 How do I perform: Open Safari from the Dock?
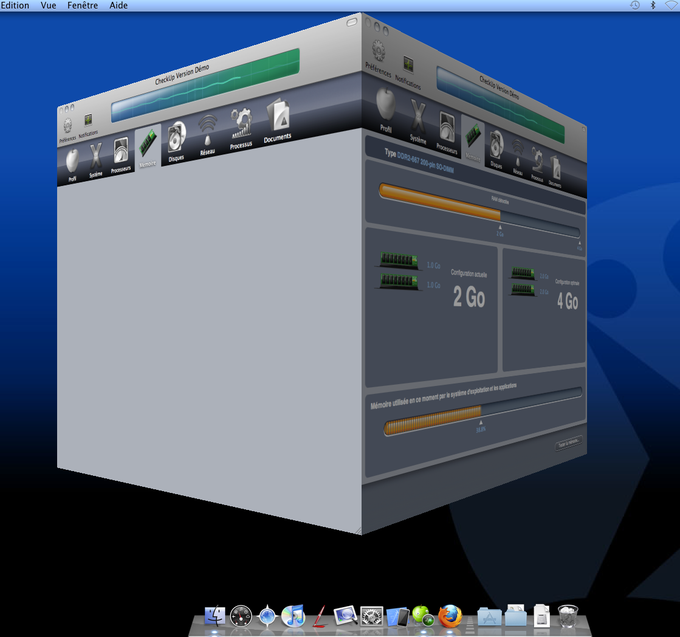pyautogui.click(x=267, y=616)
